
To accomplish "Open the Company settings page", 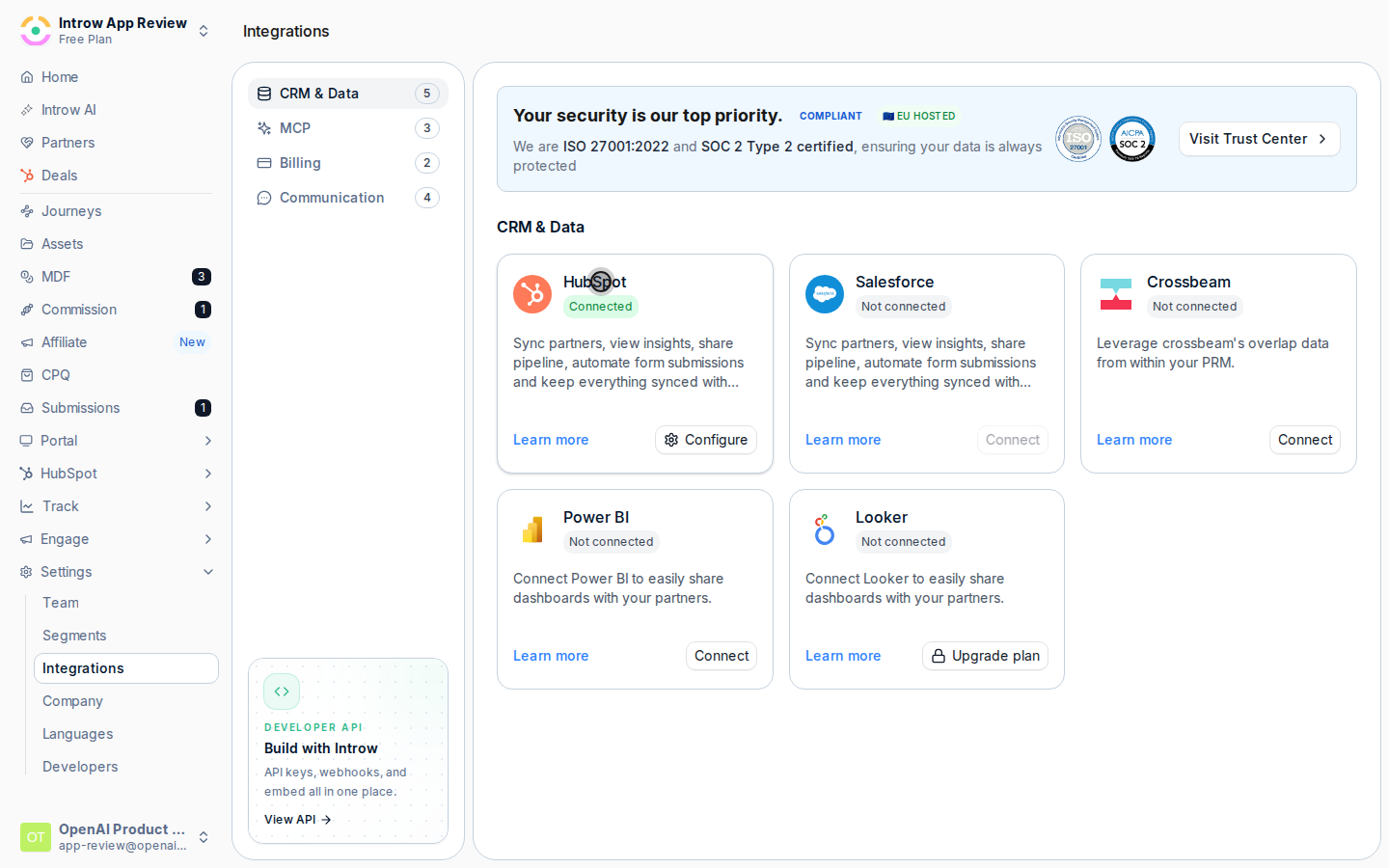I will click(126, 701).
